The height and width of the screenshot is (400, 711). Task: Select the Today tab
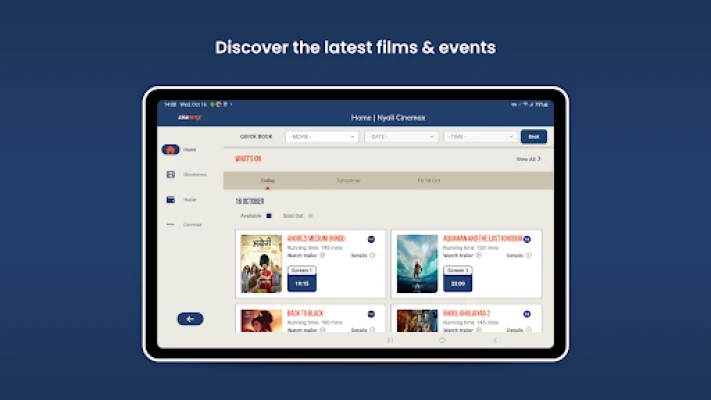click(x=268, y=181)
